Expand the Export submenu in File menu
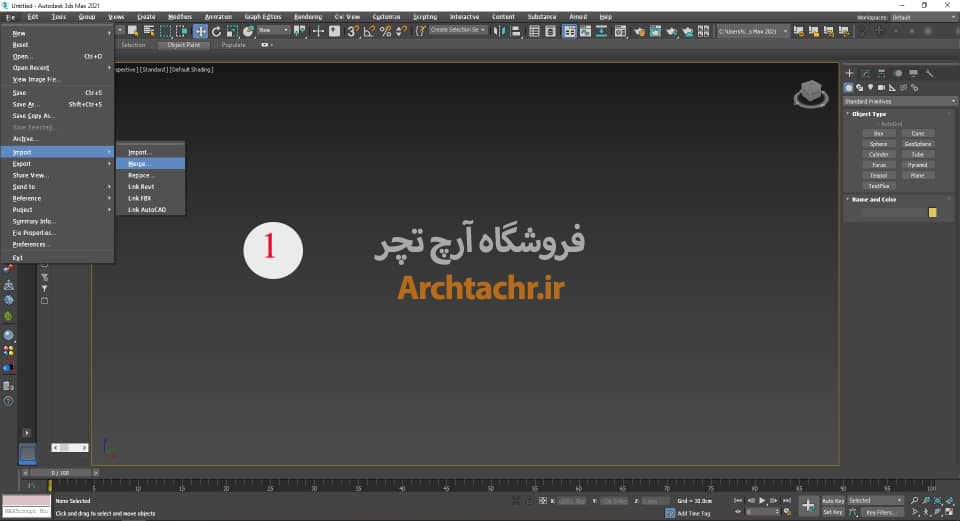Image resolution: width=960 pixels, height=521 pixels. click(57, 163)
